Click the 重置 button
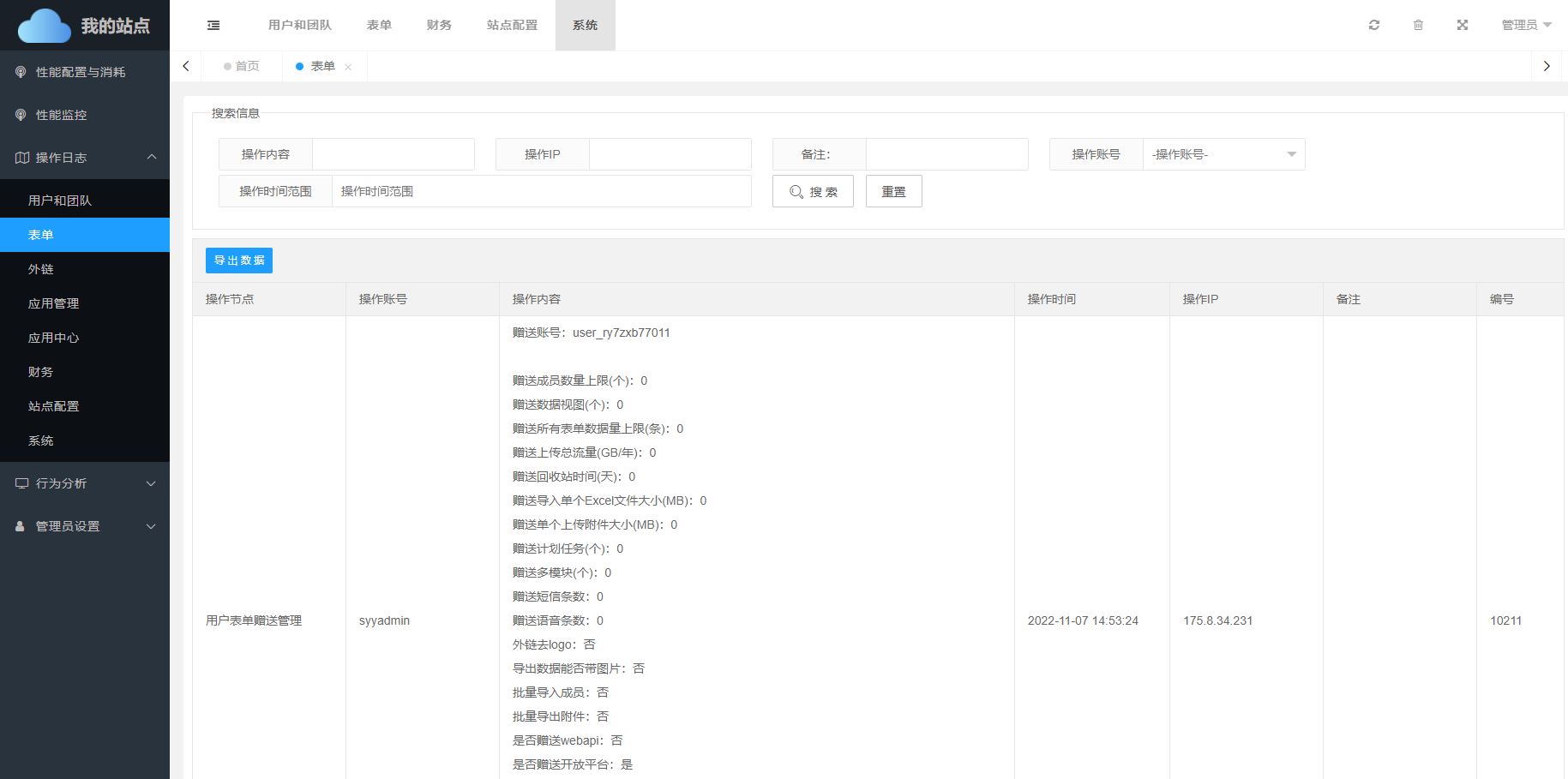The image size is (1568, 779). [893, 191]
